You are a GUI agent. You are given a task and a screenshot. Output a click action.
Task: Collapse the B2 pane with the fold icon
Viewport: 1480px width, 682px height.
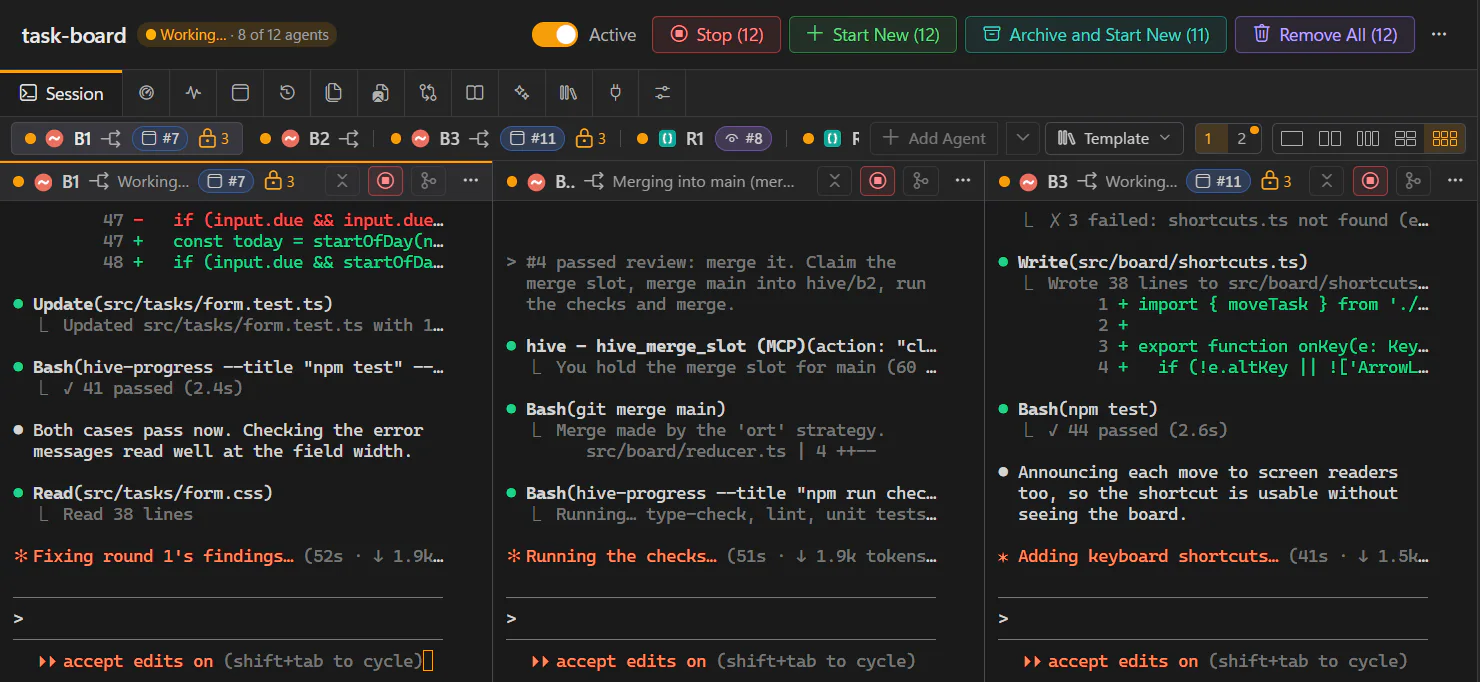834,181
